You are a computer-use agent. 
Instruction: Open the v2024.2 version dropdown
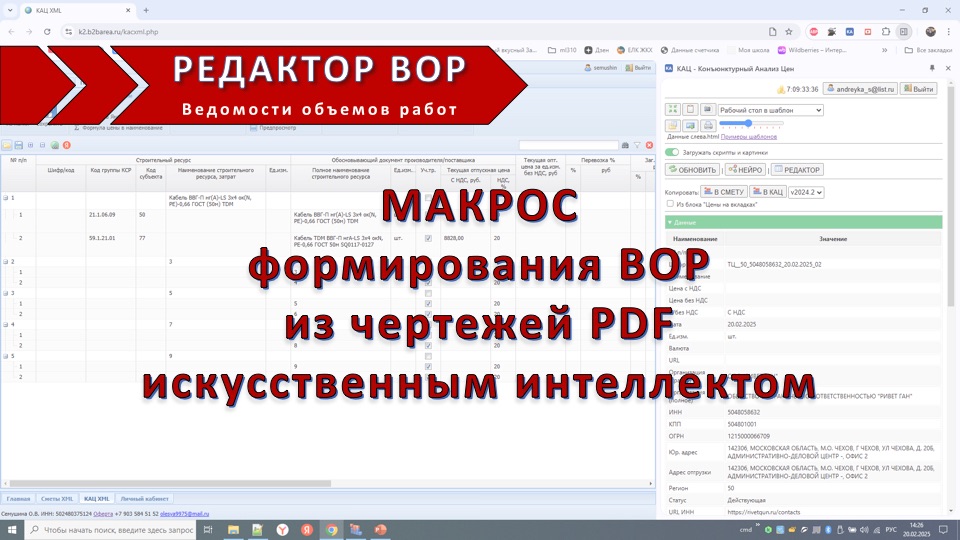tap(806, 192)
